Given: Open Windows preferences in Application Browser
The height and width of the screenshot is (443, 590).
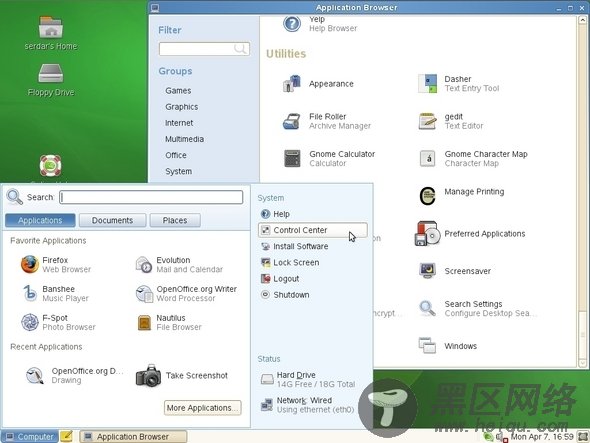Looking at the screenshot, I should pyautogui.click(x=448, y=346).
